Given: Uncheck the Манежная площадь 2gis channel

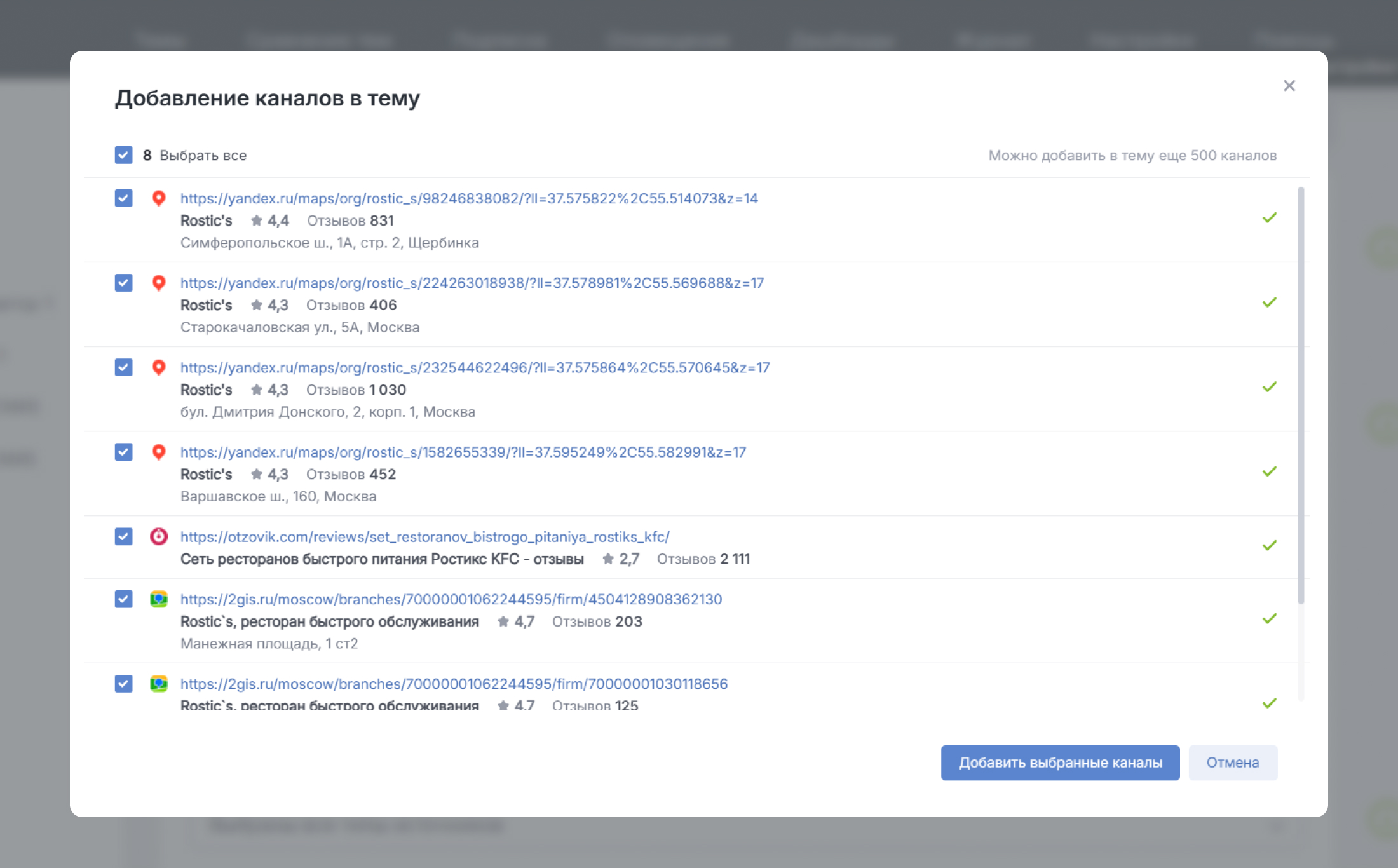Looking at the screenshot, I should 123,599.
